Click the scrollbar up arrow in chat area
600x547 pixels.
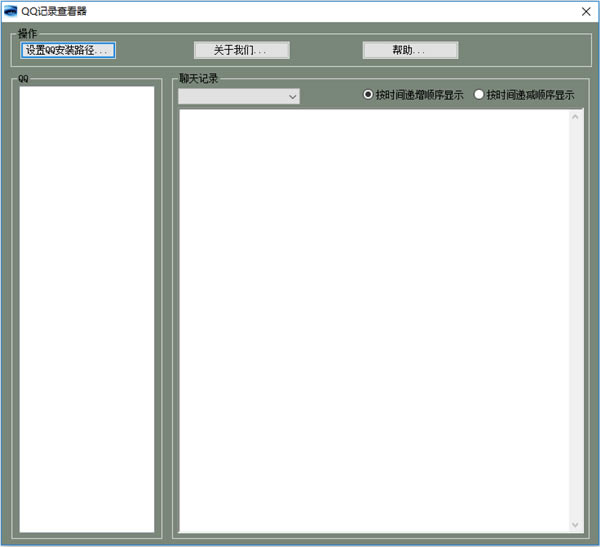click(575, 117)
